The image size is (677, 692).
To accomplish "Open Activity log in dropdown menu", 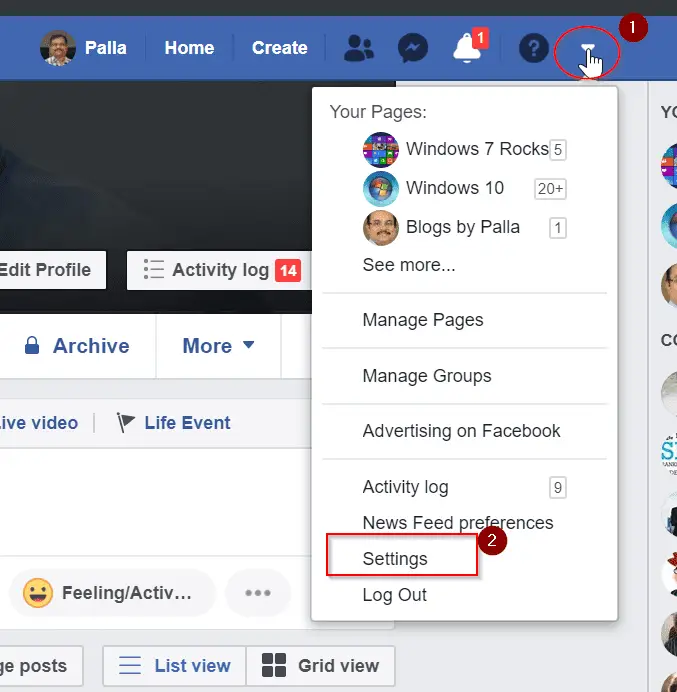I will [x=405, y=487].
